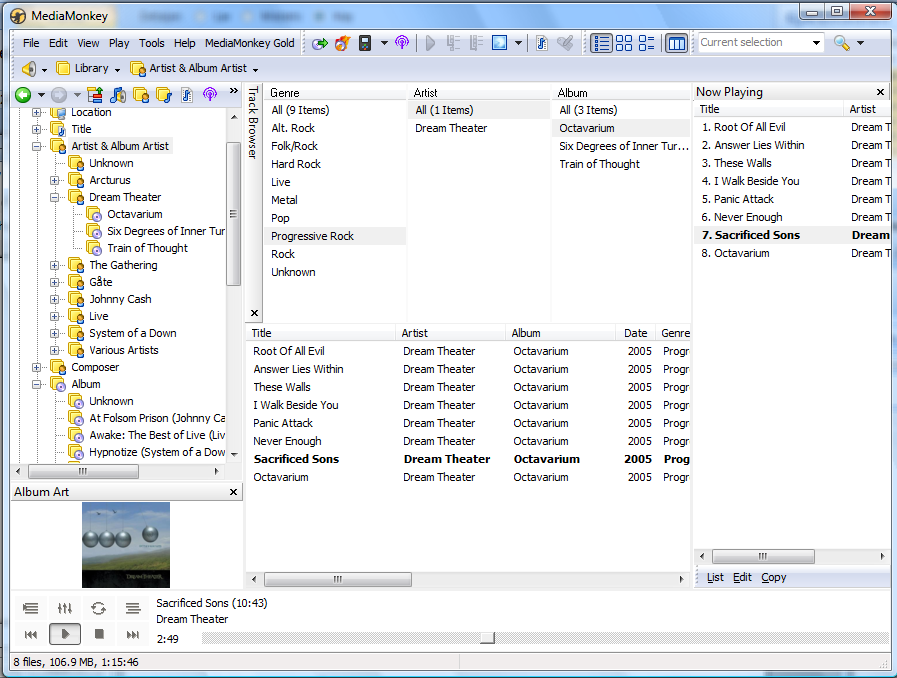Screen dimensions: 897x678
Task: Open the equalizer sliders icon
Action: pyautogui.click(x=65, y=608)
